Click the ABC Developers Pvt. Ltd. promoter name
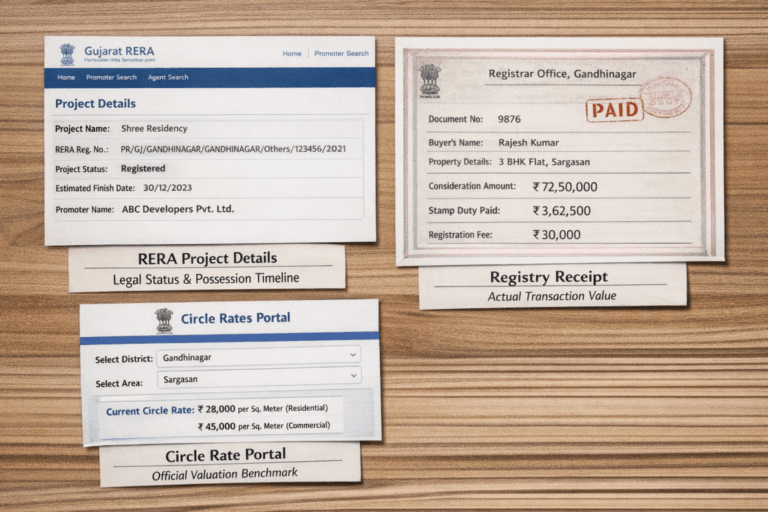Viewport: 768px width, 512px height. coord(177,209)
